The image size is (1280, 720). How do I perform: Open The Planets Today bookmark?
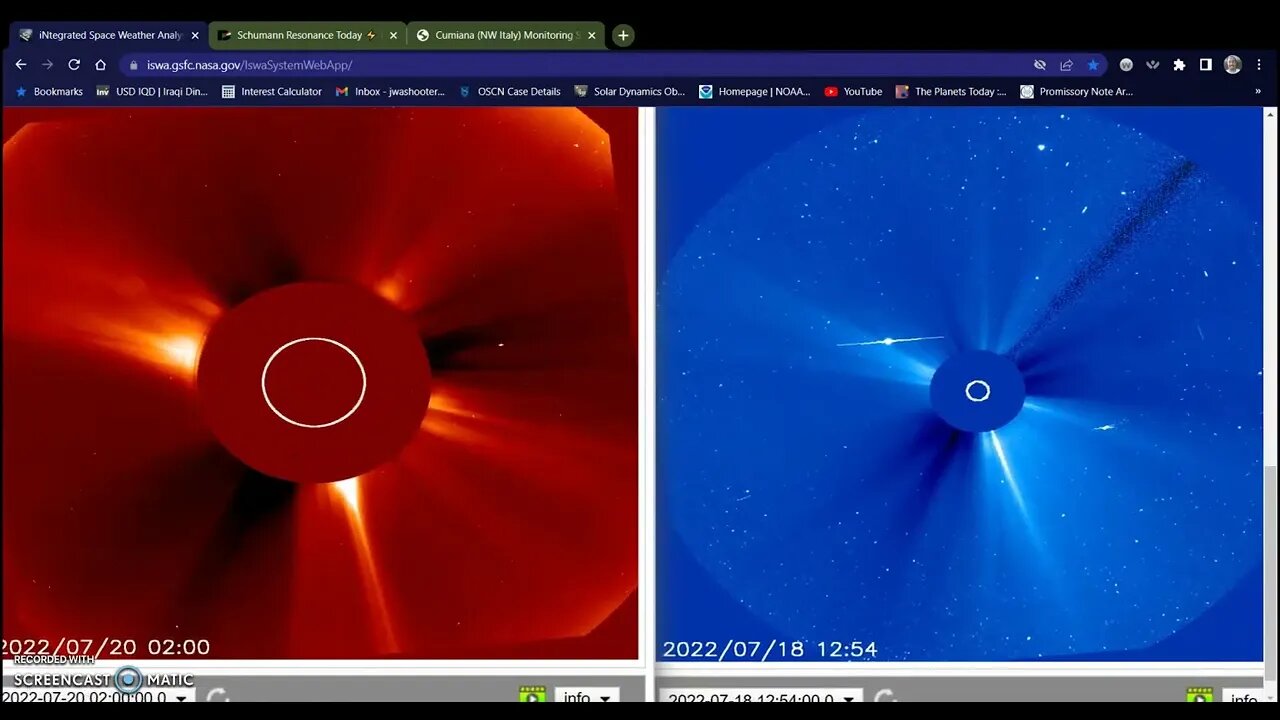[x=951, y=91]
